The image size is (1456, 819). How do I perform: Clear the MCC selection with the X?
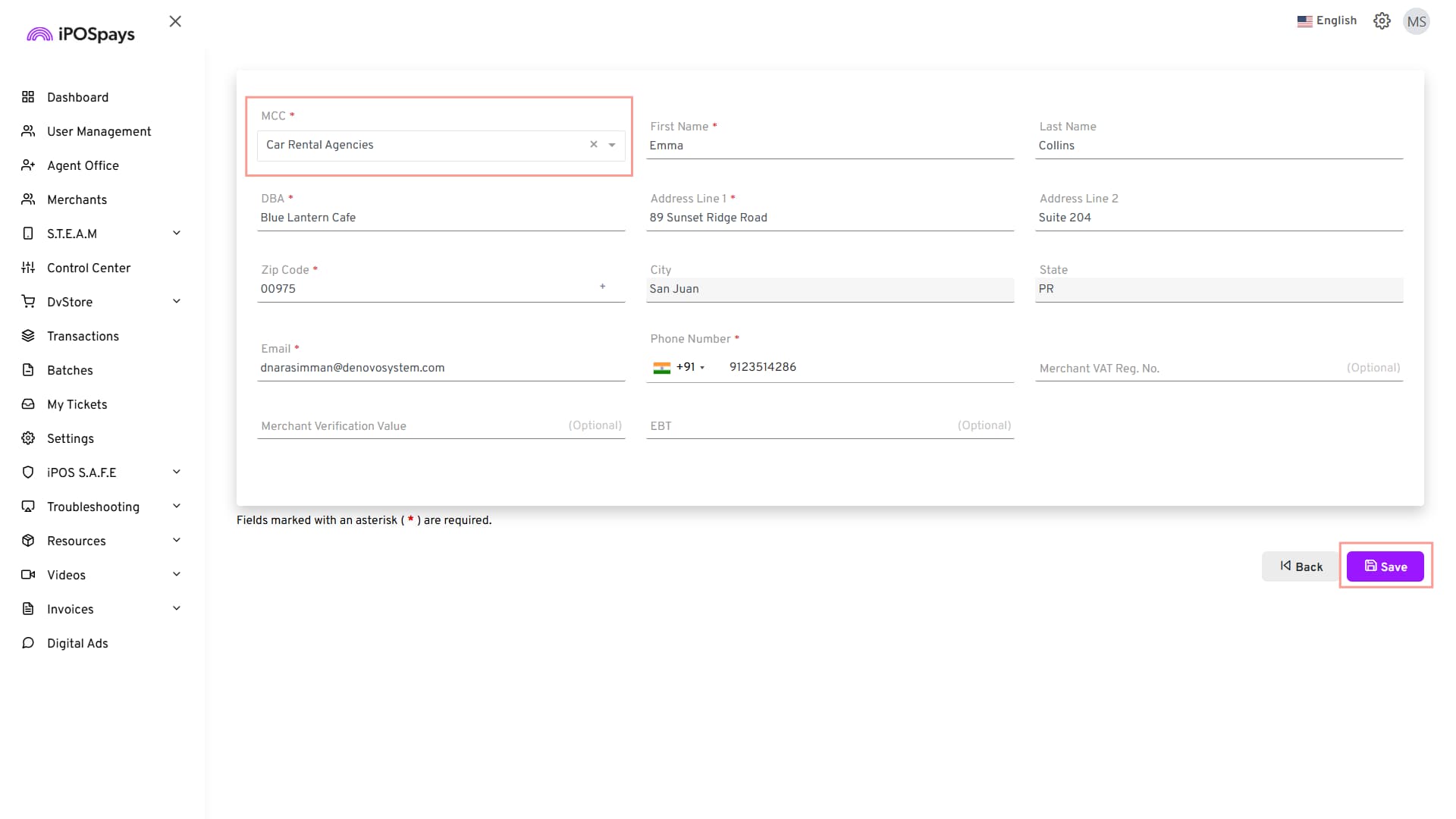(x=594, y=144)
